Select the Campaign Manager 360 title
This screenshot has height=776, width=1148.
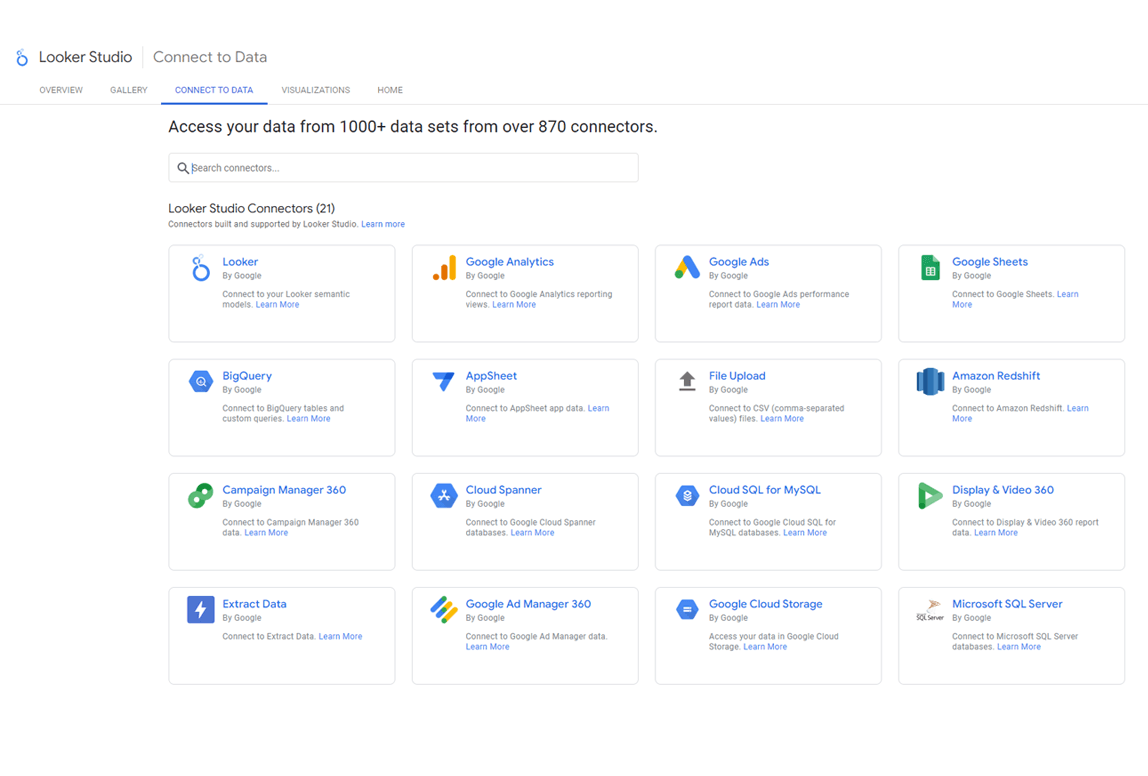[x=284, y=490]
